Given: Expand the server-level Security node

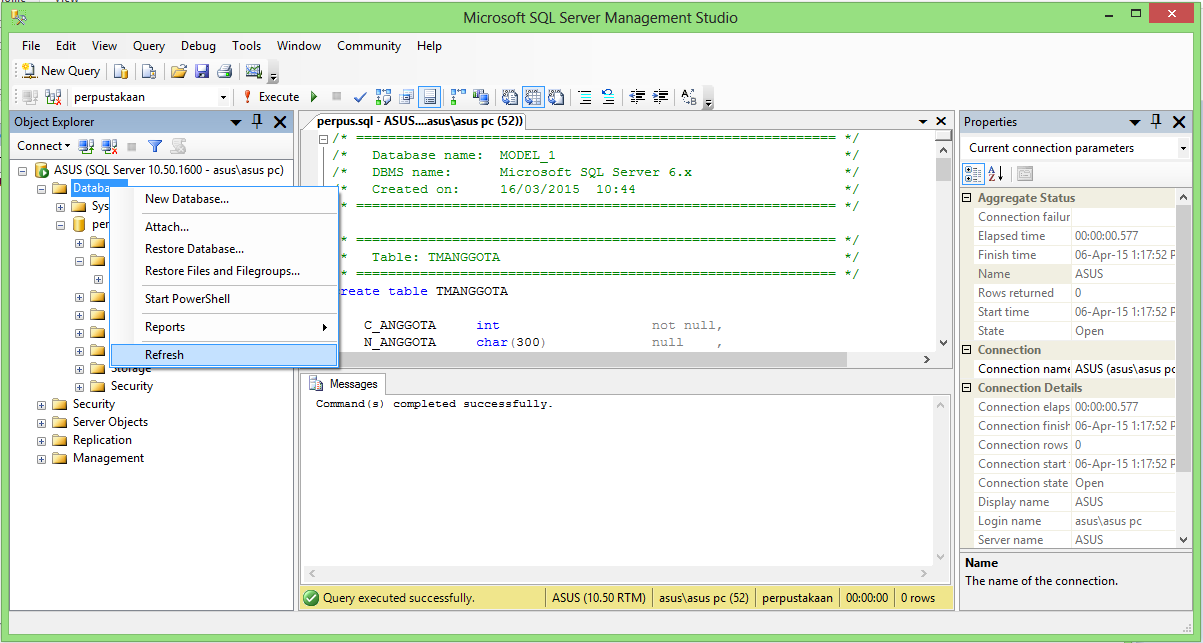Looking at the screenshot, I should tap(41, 405).
